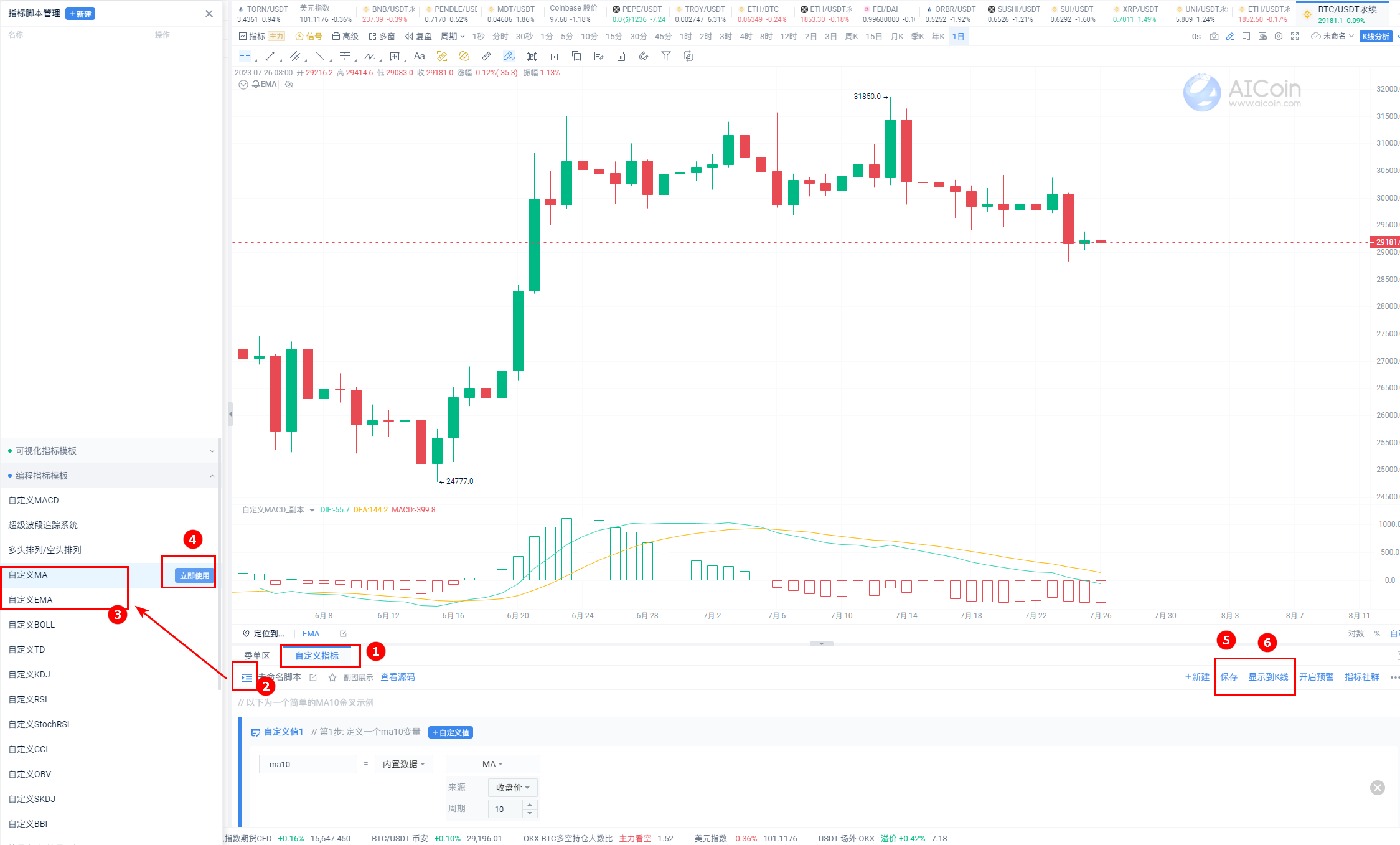
Task: Select the measure ruler tool
Action: [487, 56]
